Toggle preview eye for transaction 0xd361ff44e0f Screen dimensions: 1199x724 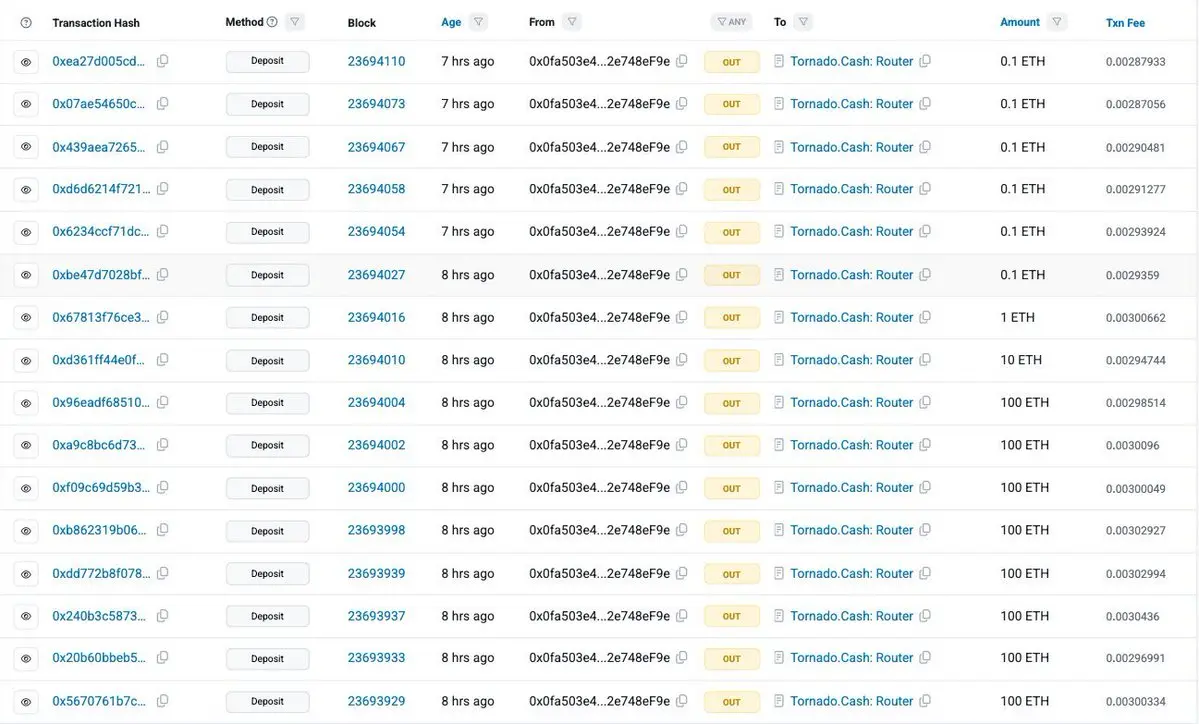point(26,360)
